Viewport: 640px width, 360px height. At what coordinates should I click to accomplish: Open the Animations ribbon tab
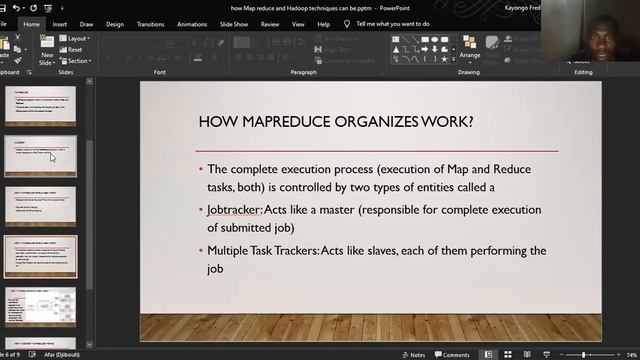[192, 24]
